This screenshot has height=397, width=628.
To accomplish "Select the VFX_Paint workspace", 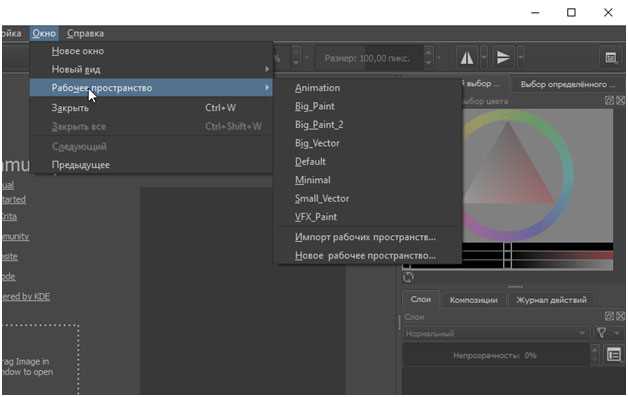I will point(368,217).
